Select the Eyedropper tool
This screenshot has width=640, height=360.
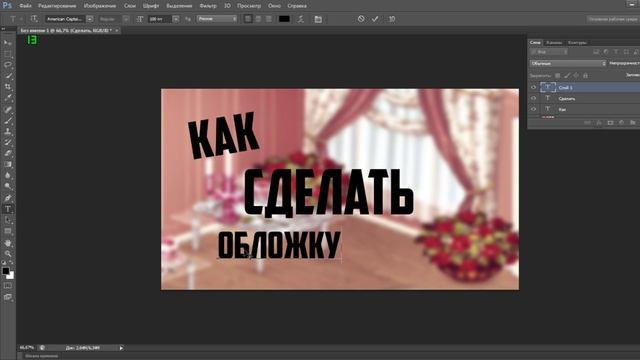(x=8, y=98)
